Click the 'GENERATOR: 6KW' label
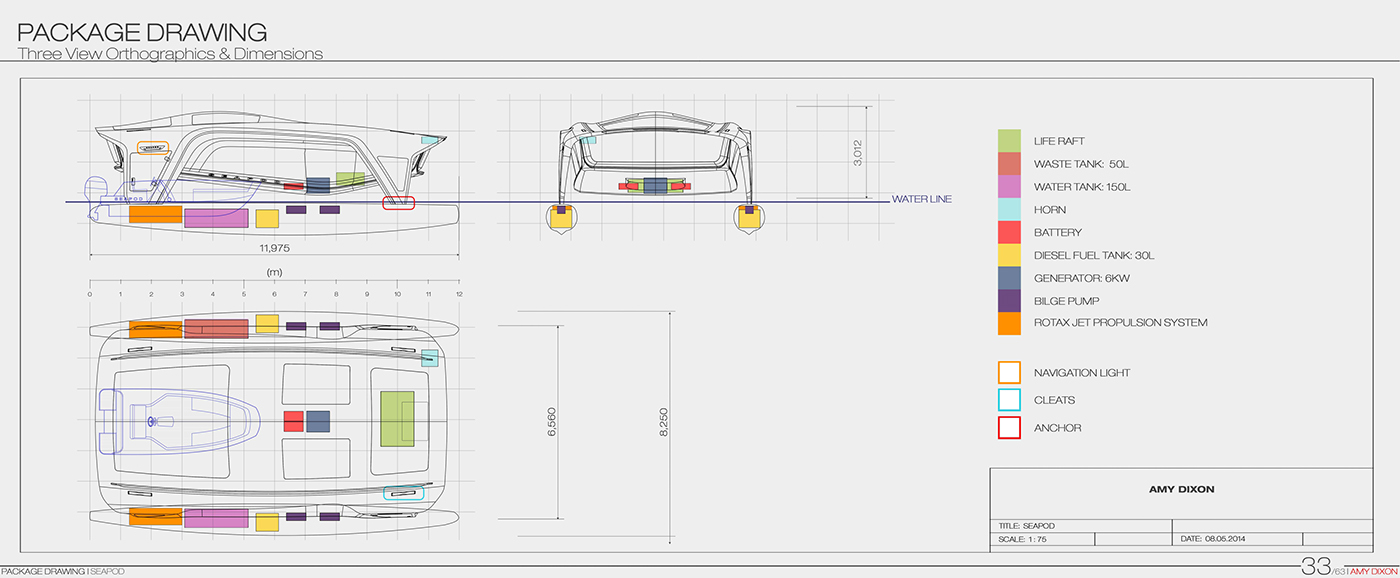This screenshot has height=578, width=1400. [1080, 278]
